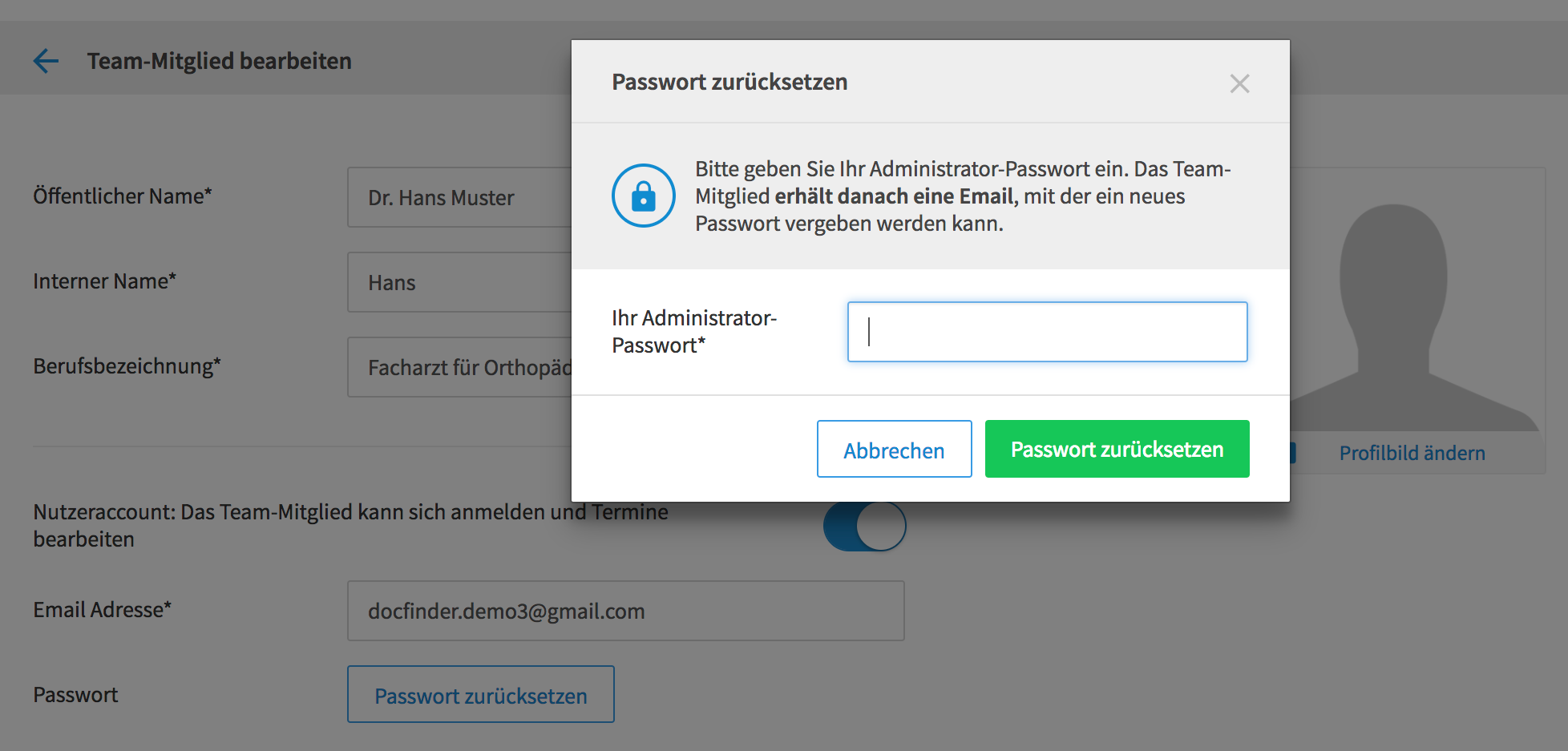This screenshot has width=1568, height=751.
Task: Toggle the Nutzeraccount switch
Action: click(x=865, y=527)
